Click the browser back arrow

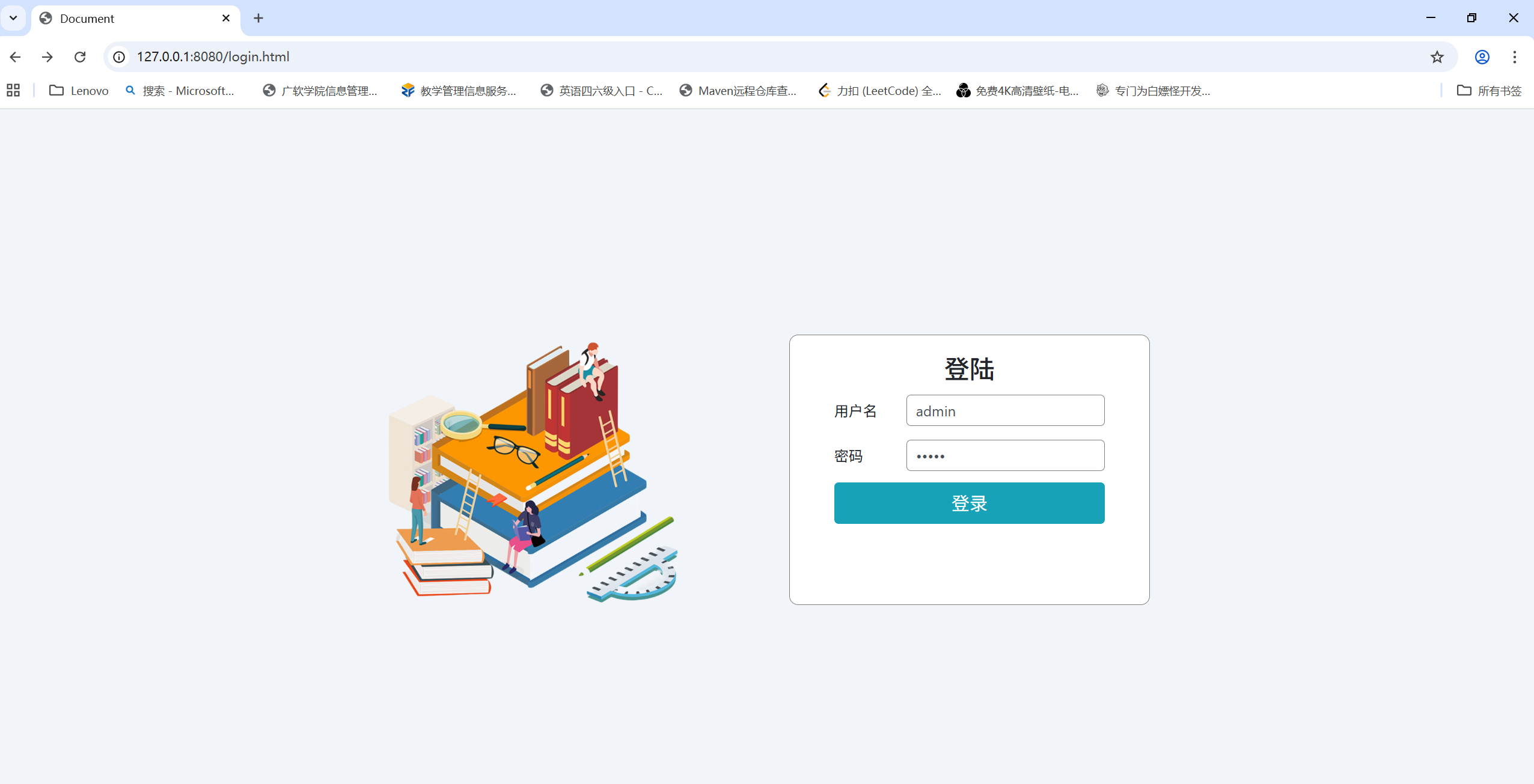[x=16, y=56]
